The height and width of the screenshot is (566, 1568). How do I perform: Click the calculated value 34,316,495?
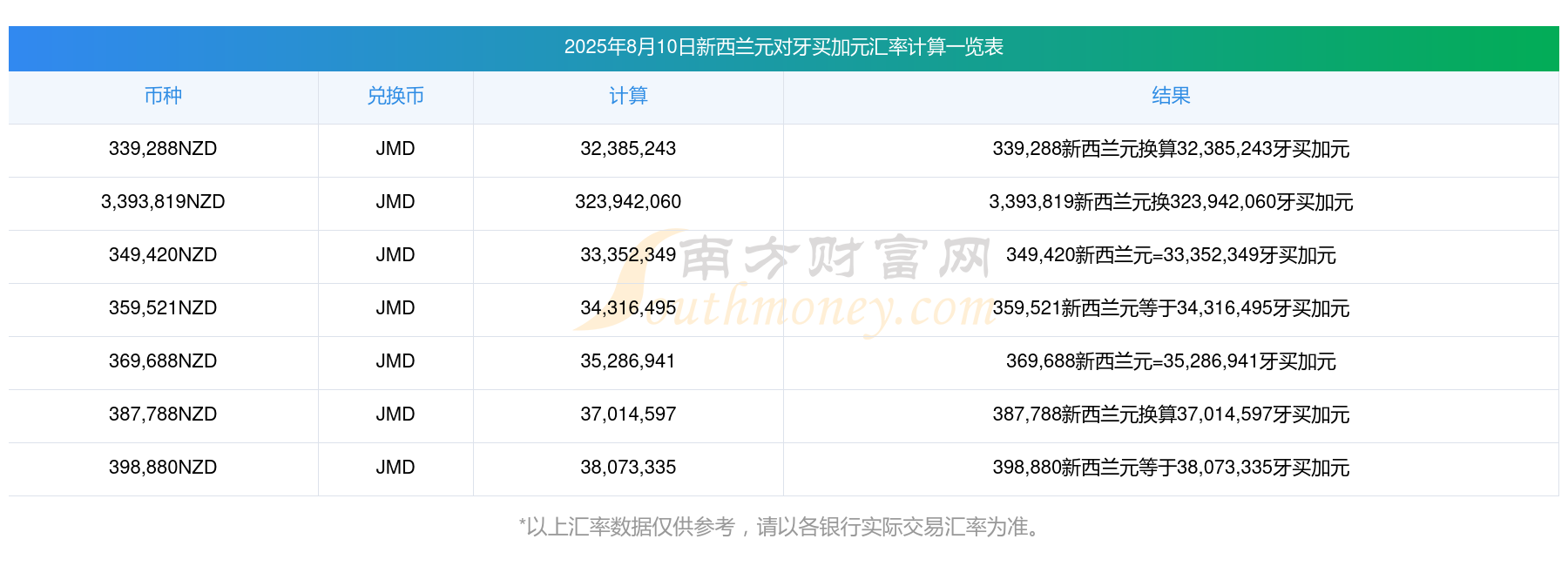[x=628, y=308]
